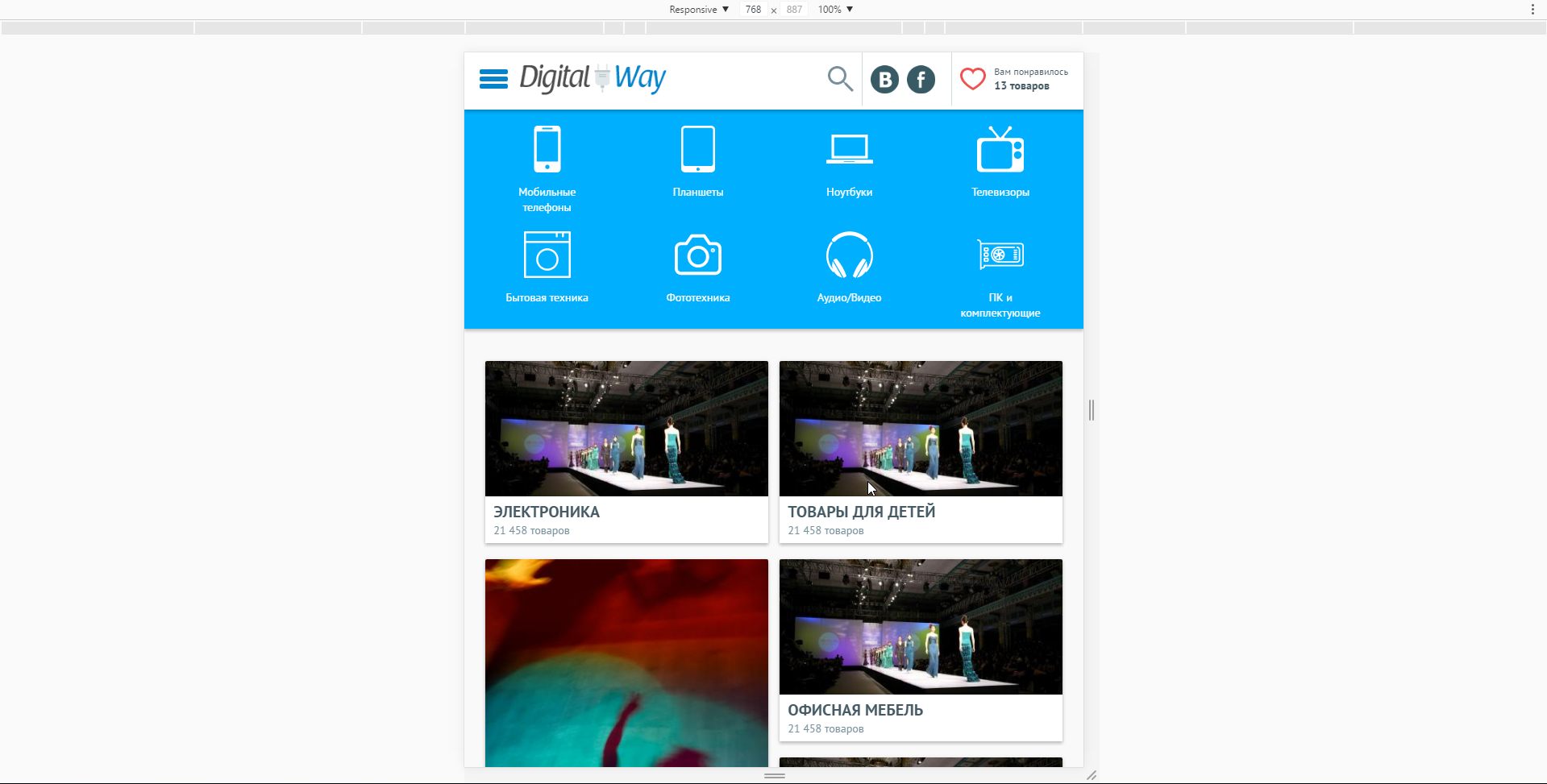The height and width of the screenshot is (784, 1547).
Task: Click the viewport width field 768
Action: pos(753,10)
